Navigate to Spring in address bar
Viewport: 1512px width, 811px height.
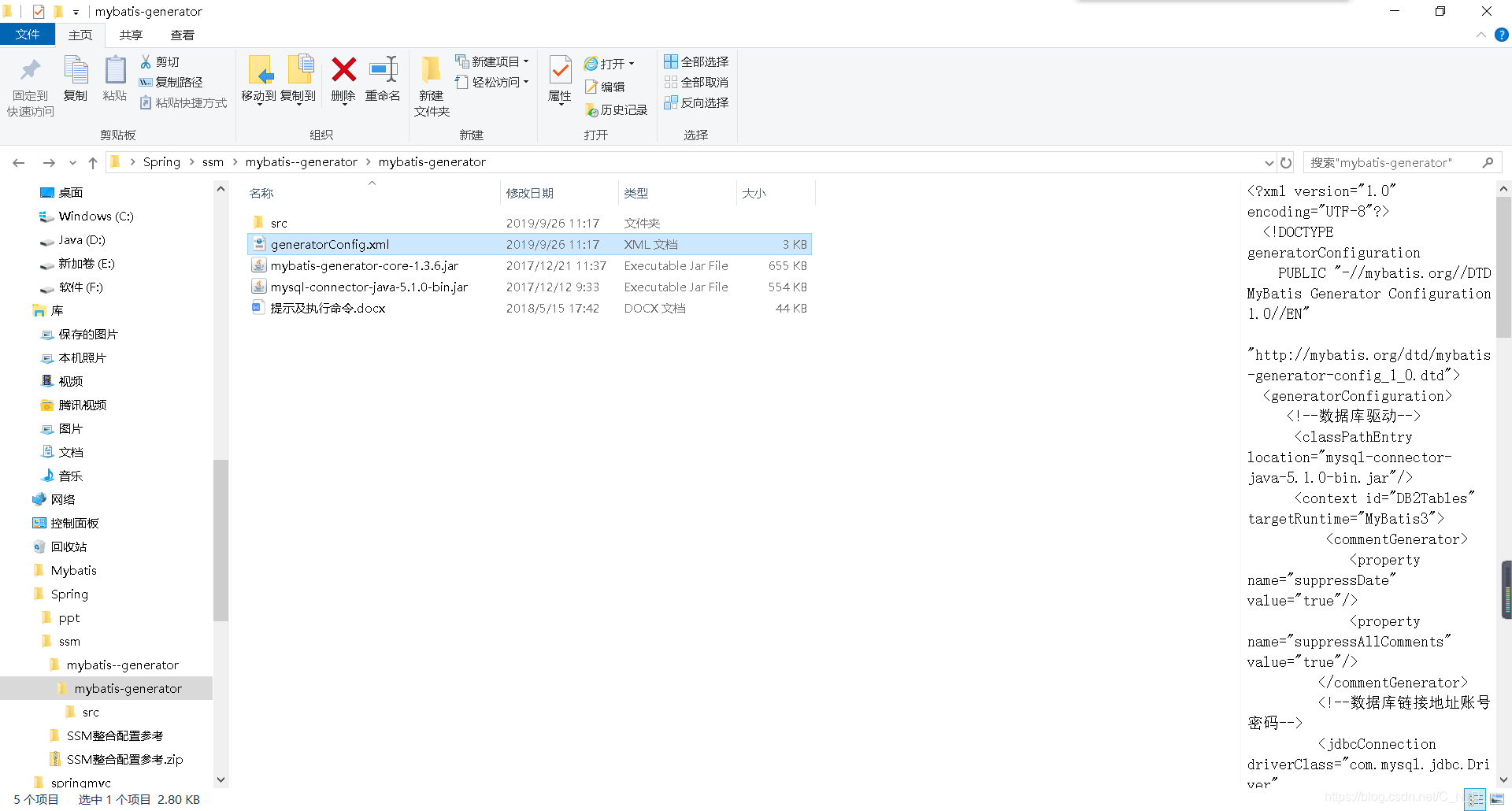point(161,162)
